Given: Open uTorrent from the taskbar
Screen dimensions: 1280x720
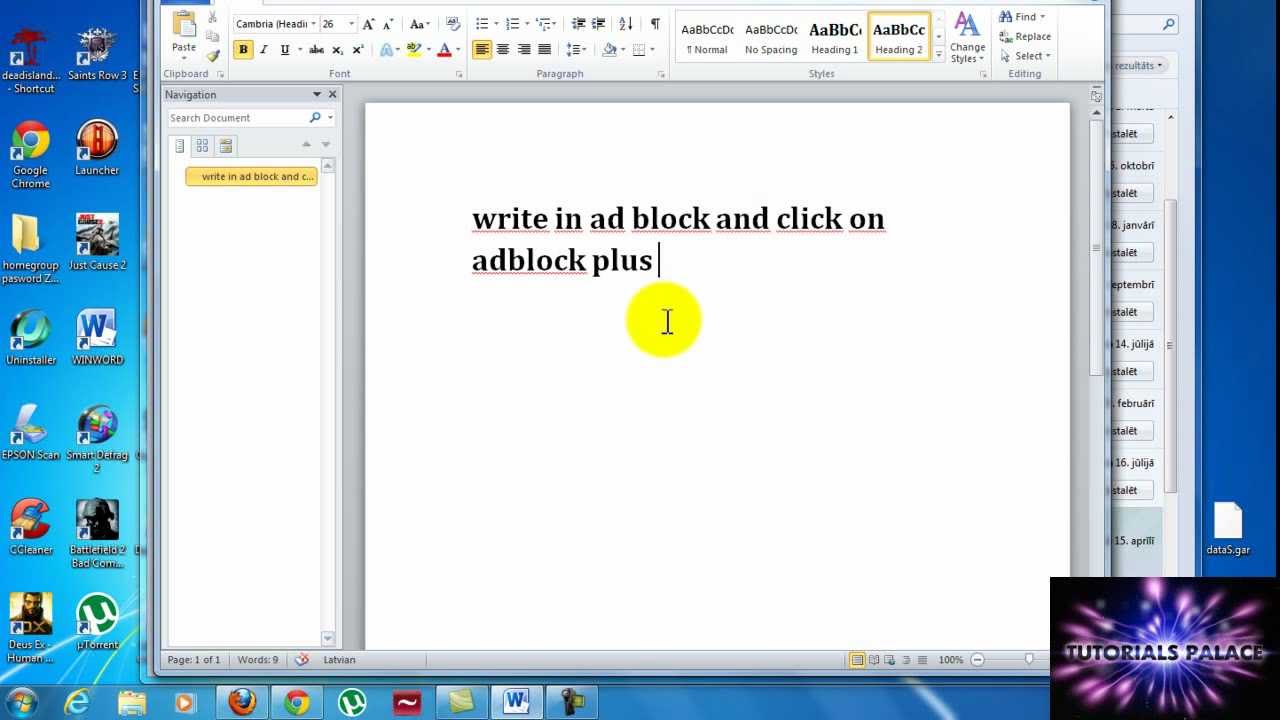Looking at the screenshot, I should coord(352,702).
